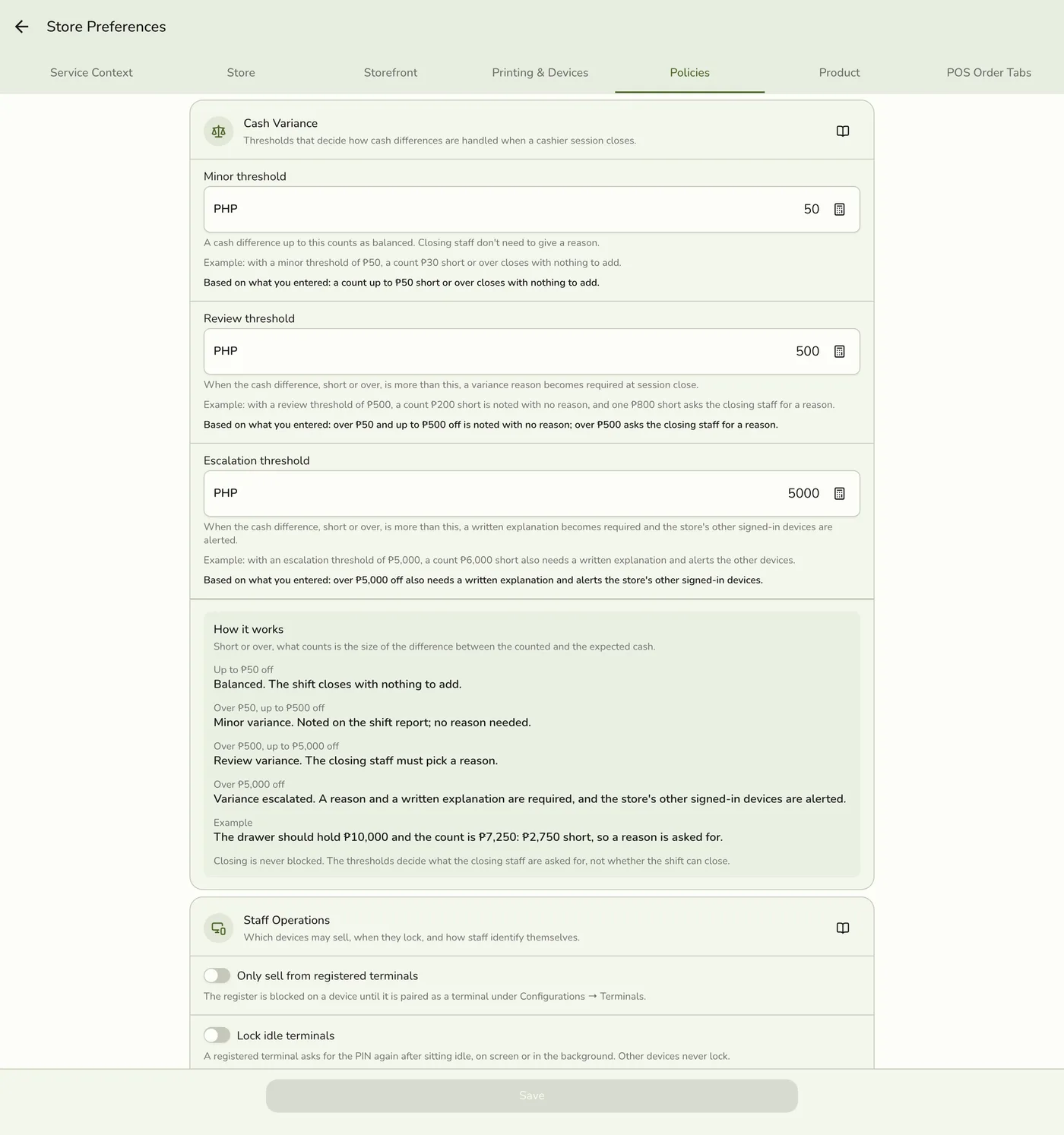The height and width of the screenshot is (1135, 1064).
Task: Open calculator for Review threshold
Action: point(840,352)
